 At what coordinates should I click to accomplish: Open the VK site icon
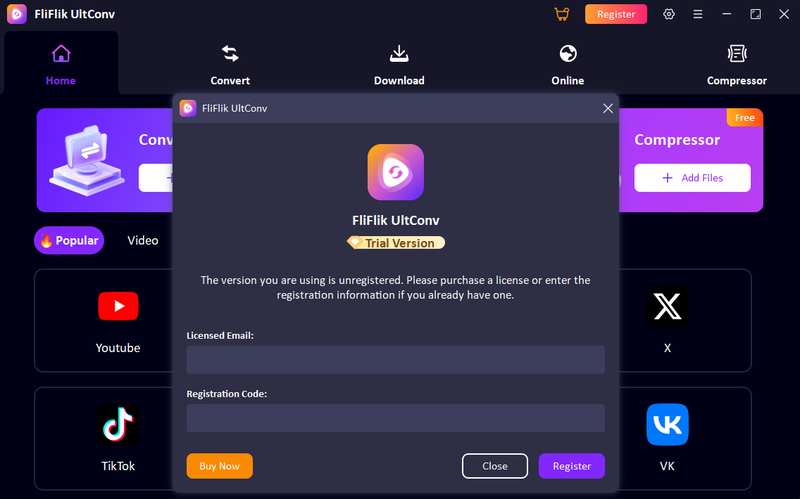coord(667,425)
